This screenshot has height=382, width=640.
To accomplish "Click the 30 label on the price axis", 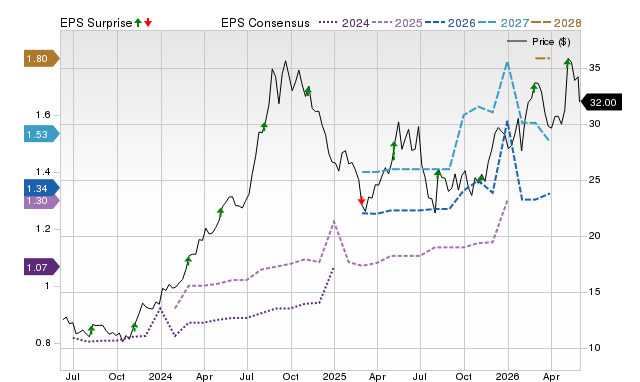I will pos(594,124).
